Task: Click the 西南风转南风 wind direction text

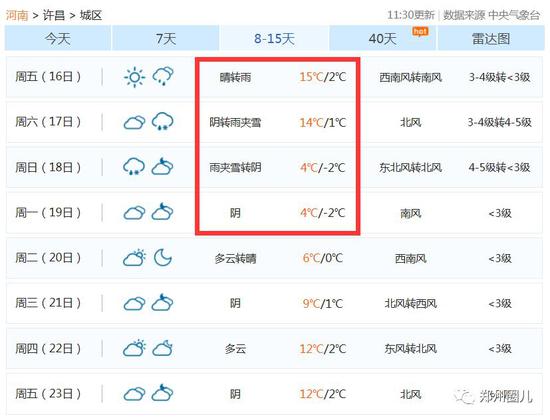Action: coord(410,77)
